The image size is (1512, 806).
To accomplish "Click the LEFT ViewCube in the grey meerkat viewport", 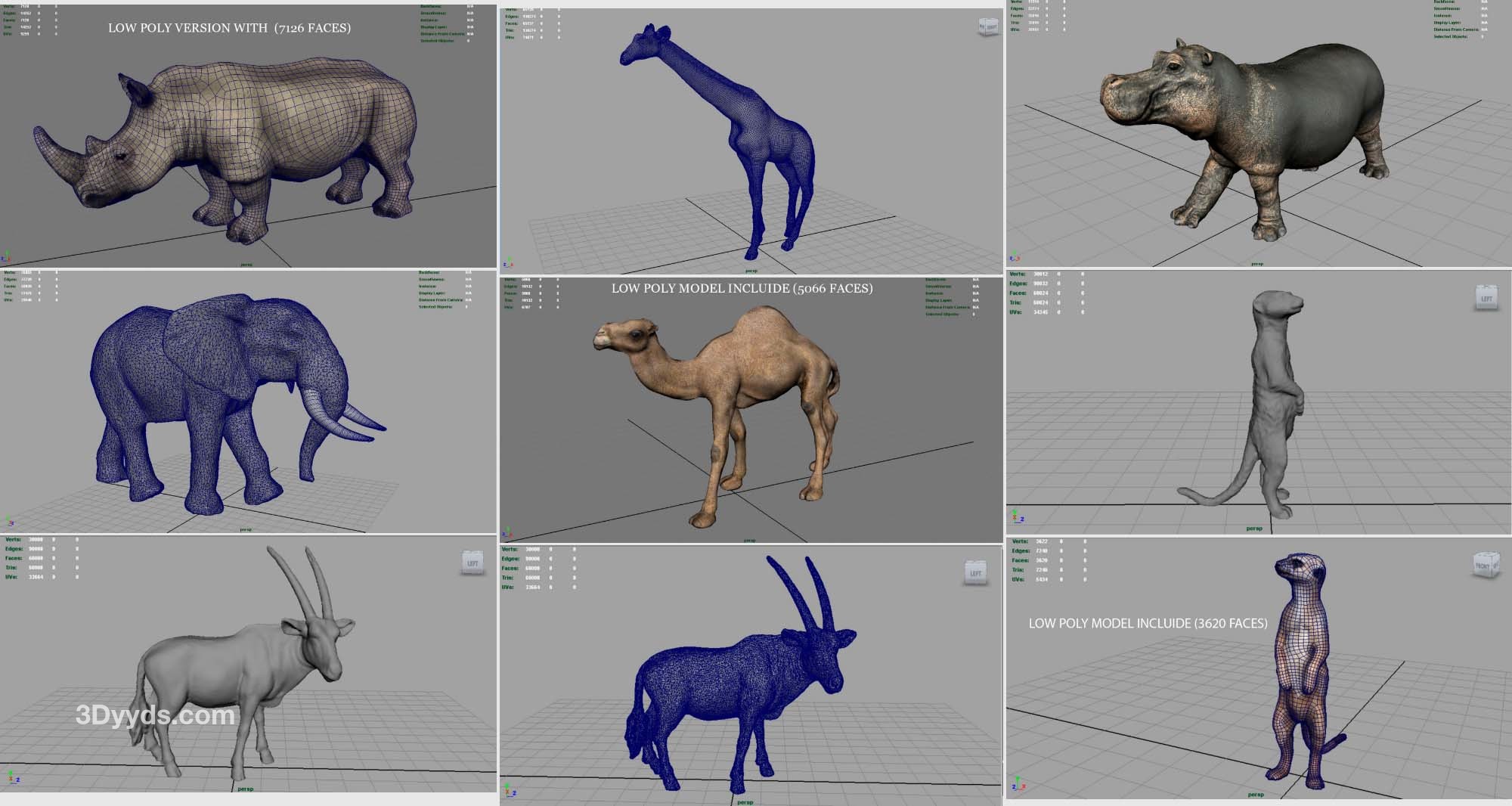I will (1486, 297).
